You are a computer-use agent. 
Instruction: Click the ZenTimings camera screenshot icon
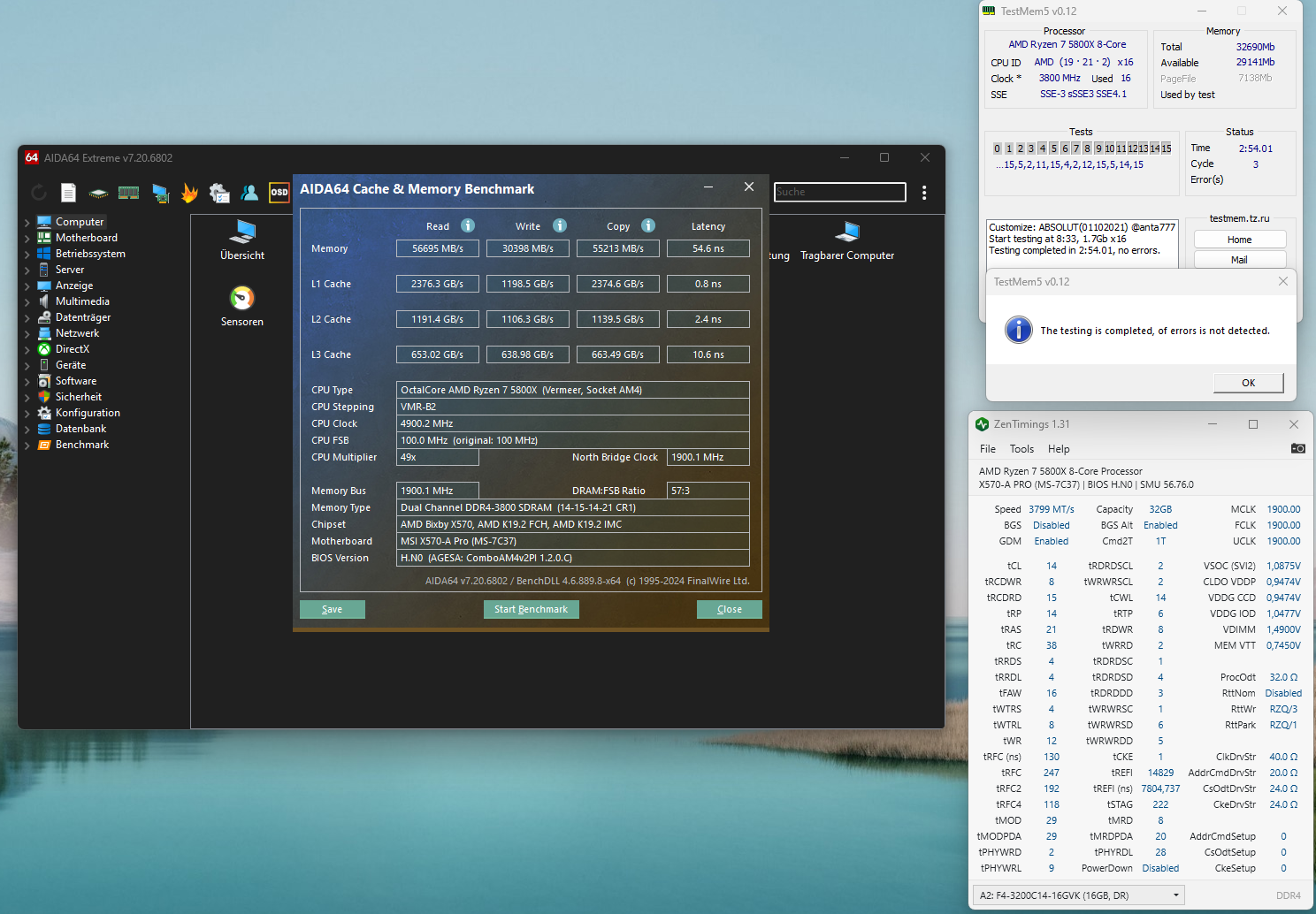coord(1298,448)
